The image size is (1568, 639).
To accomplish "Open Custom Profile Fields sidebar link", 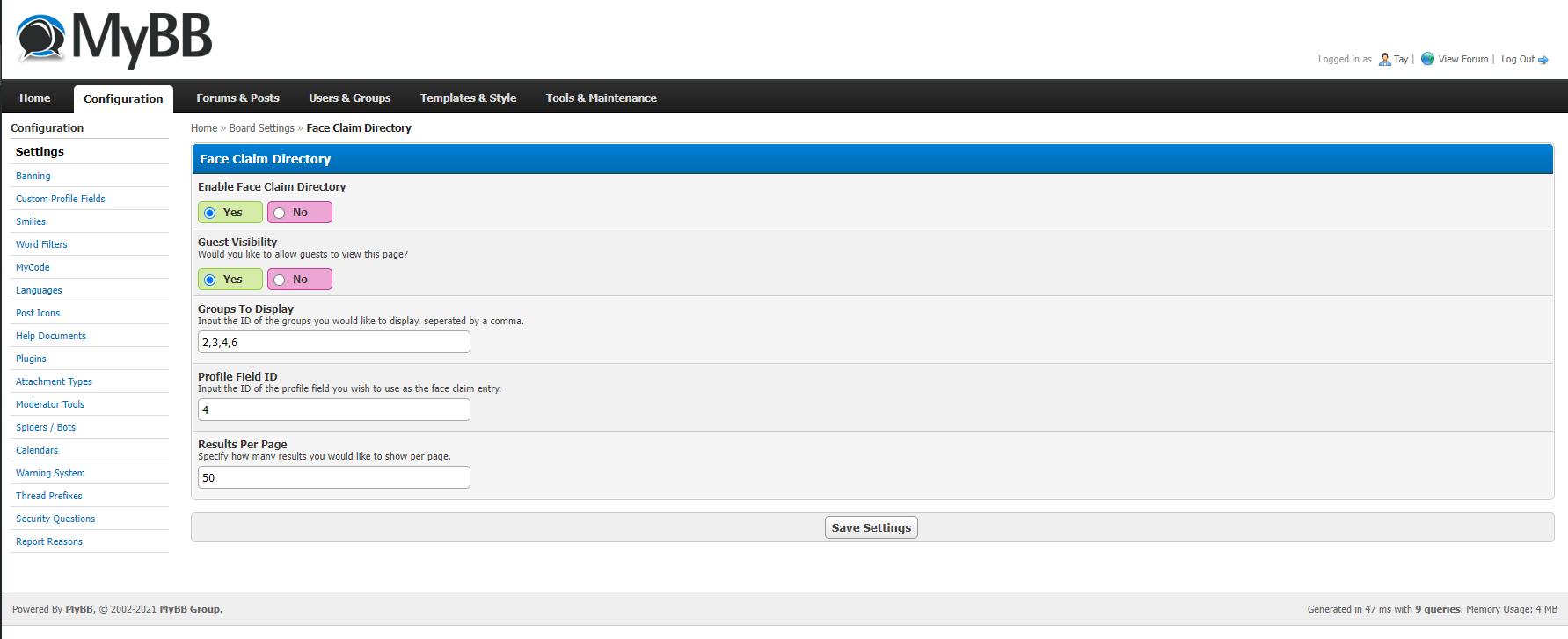I will [60, 199].
